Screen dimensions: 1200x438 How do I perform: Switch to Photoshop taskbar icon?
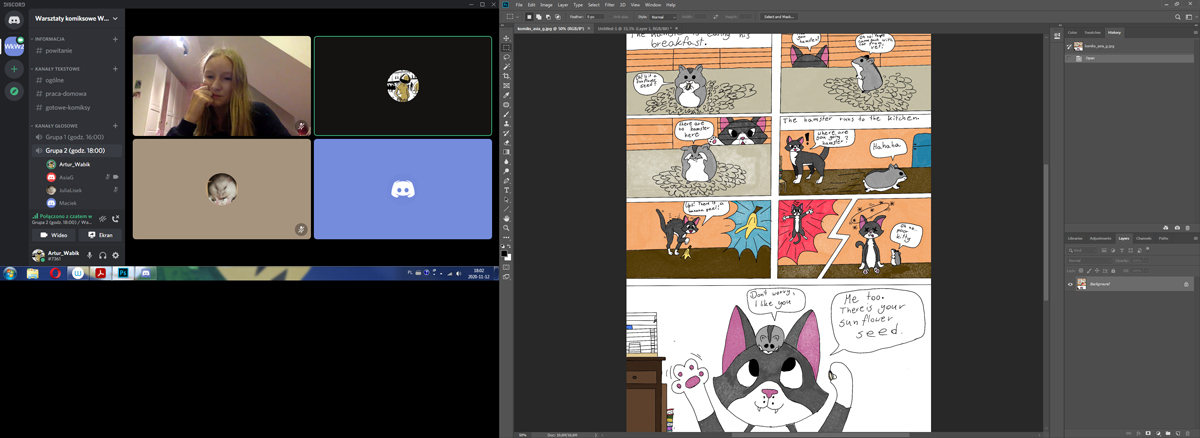click(x=122, y=272)
